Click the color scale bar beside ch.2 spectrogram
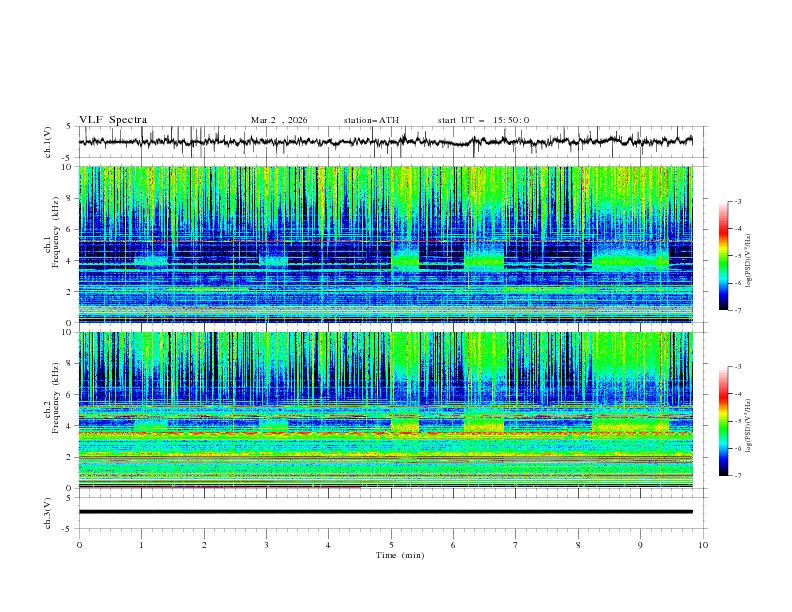The height and width of the screenshot is (612, 792). (x=723, y=421)
